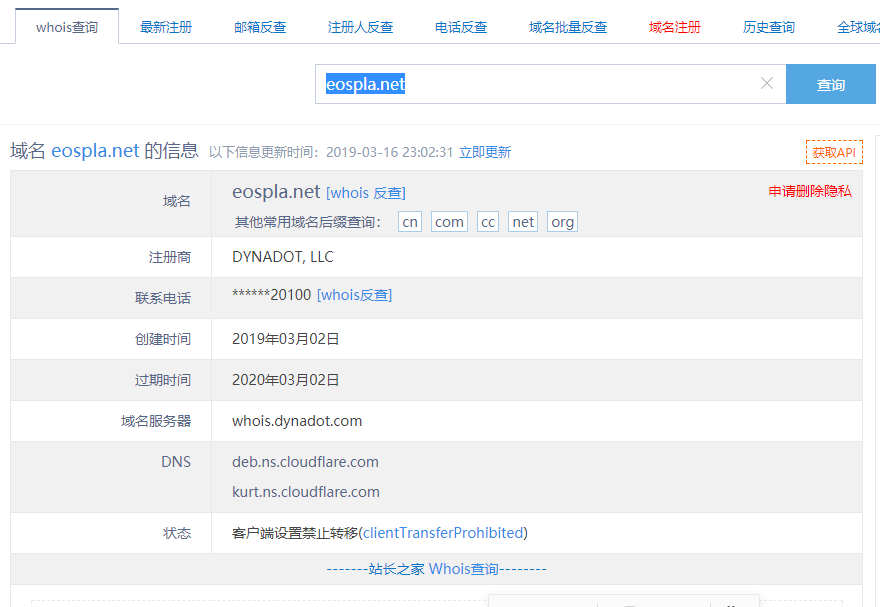The width and height of the screenshot is (880, 607).
Task: Click deb.ns.cloudflare.com DNS entry
Action: (305, 462)
